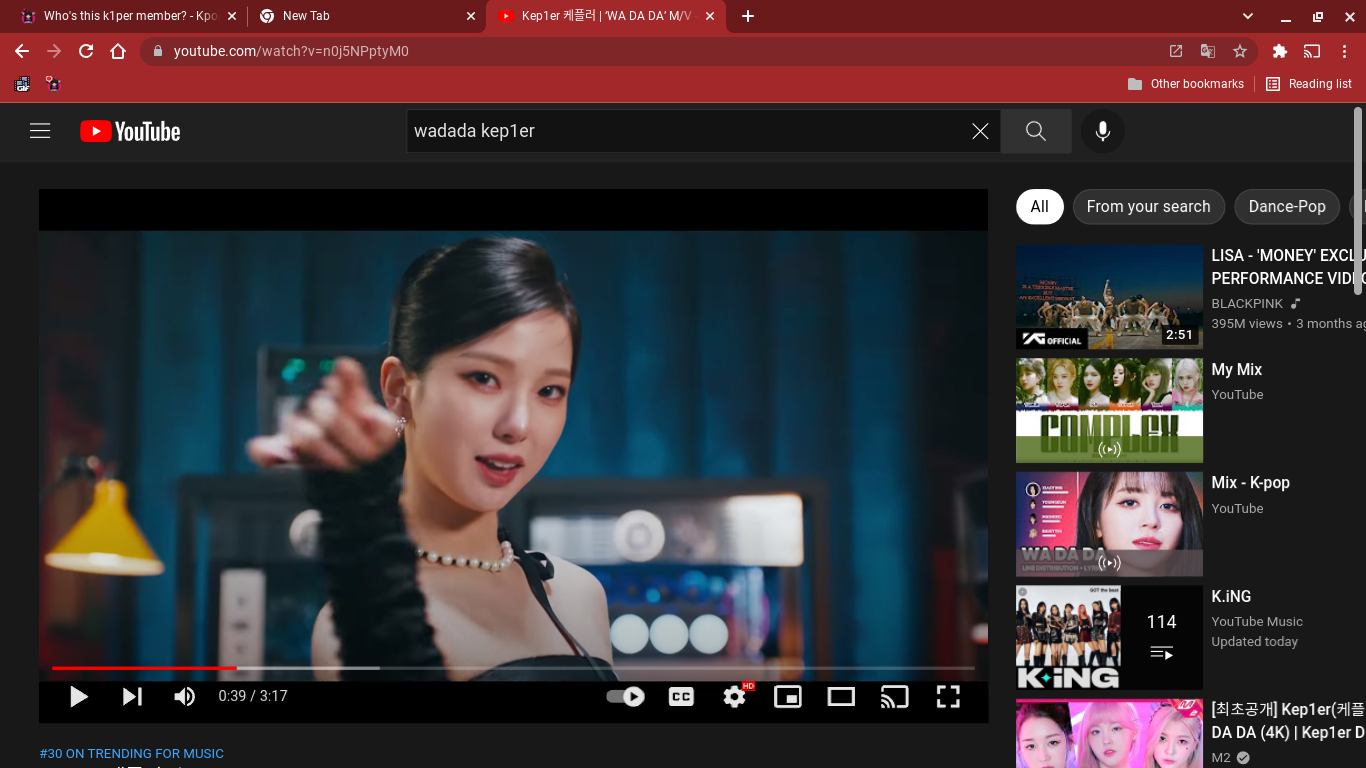Image resolution: width=1366 pixels, height=768 pixels.
Task: Open a new browser tab
Action: click(x=748, y=16)
